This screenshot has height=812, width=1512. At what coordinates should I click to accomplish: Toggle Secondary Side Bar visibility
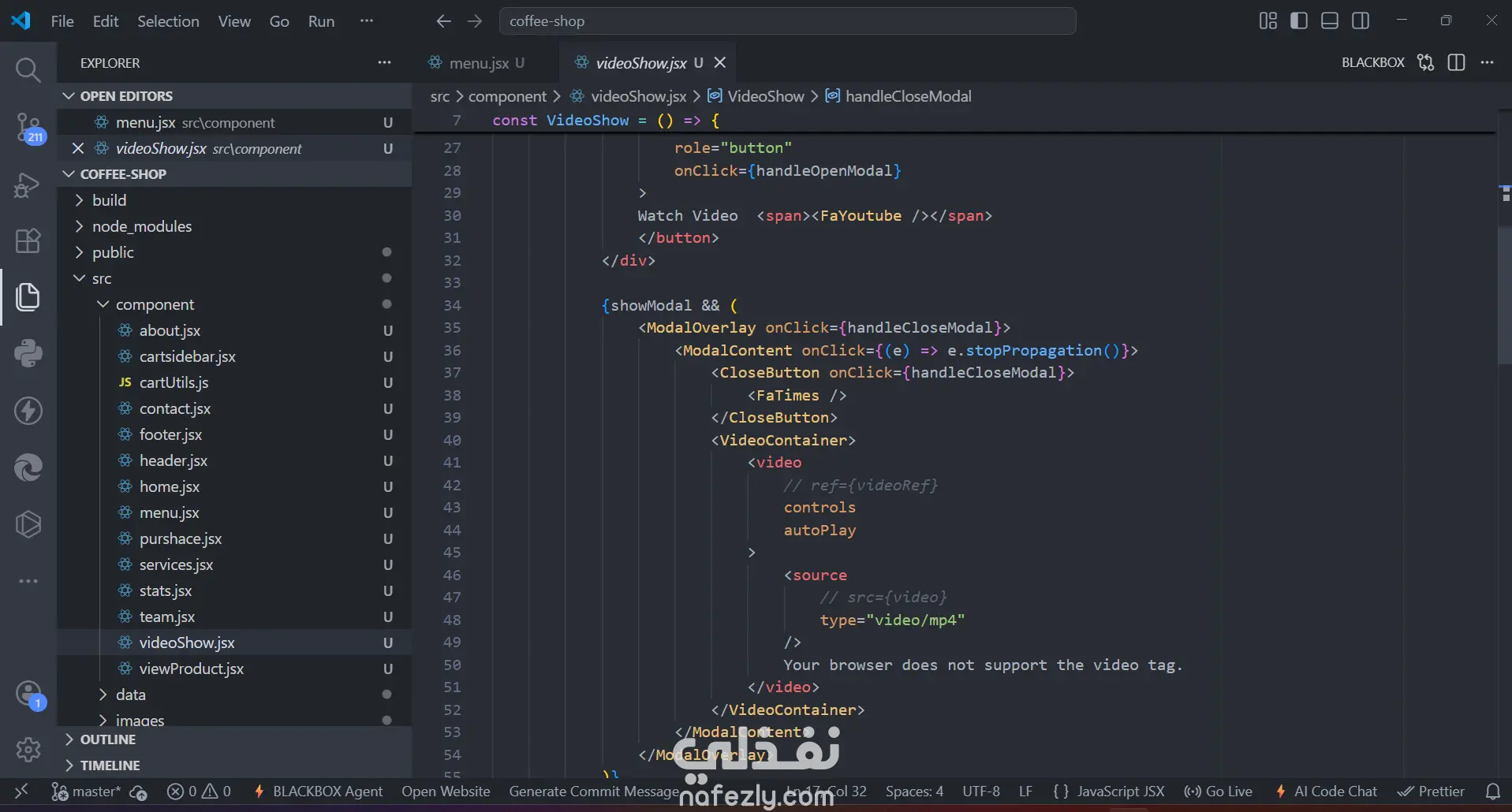point(1361,21)
